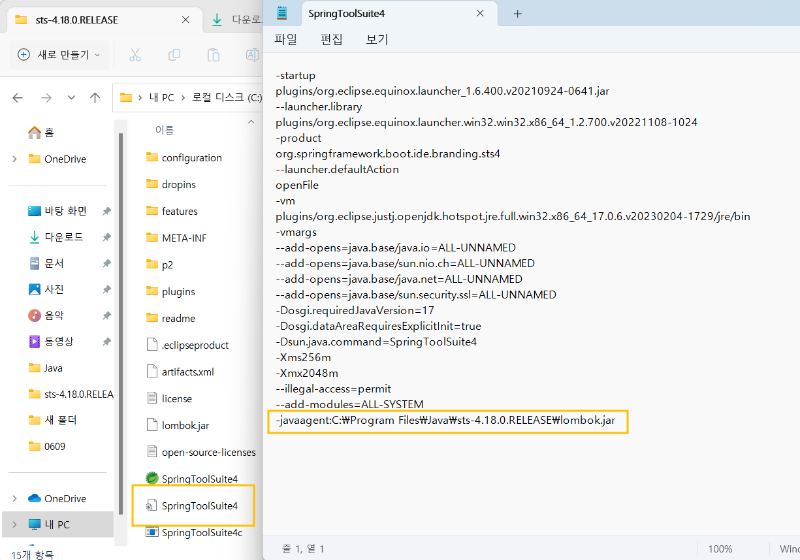
Task: Select the SpringToolSuite4c executable file
Action: [194, 532]
